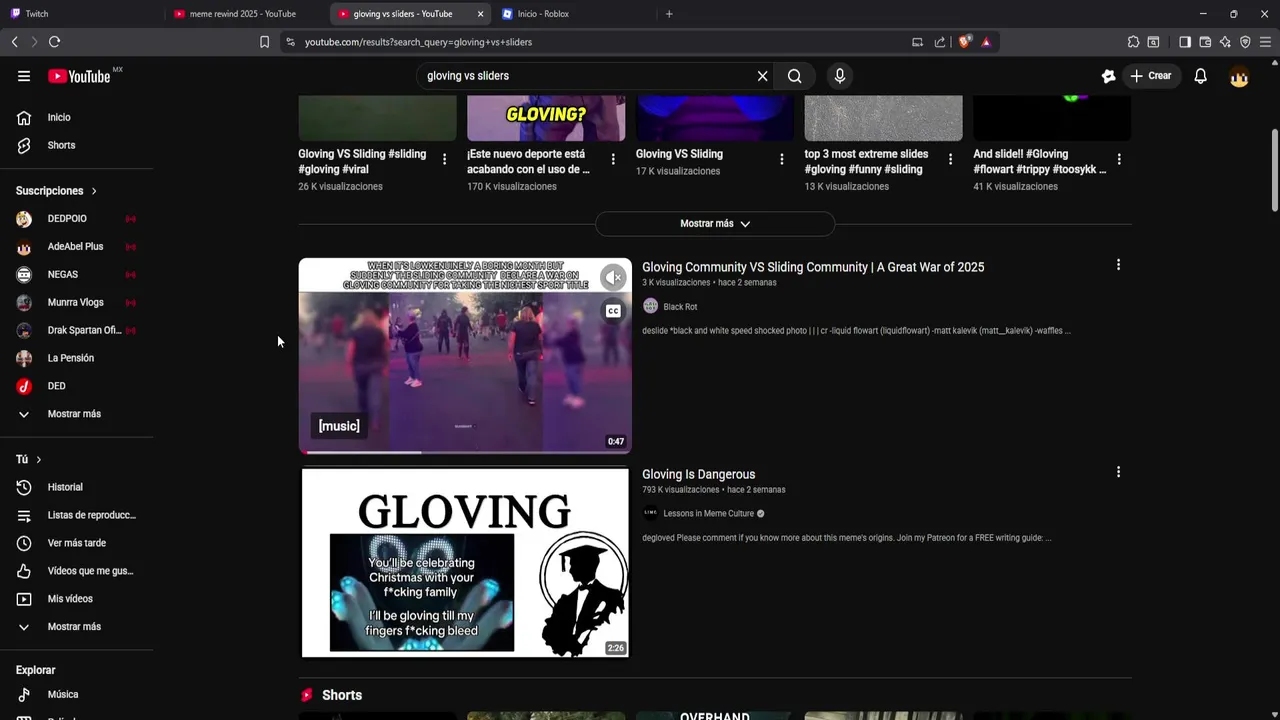Switch to the Twitch browser tab

point(80,14)
